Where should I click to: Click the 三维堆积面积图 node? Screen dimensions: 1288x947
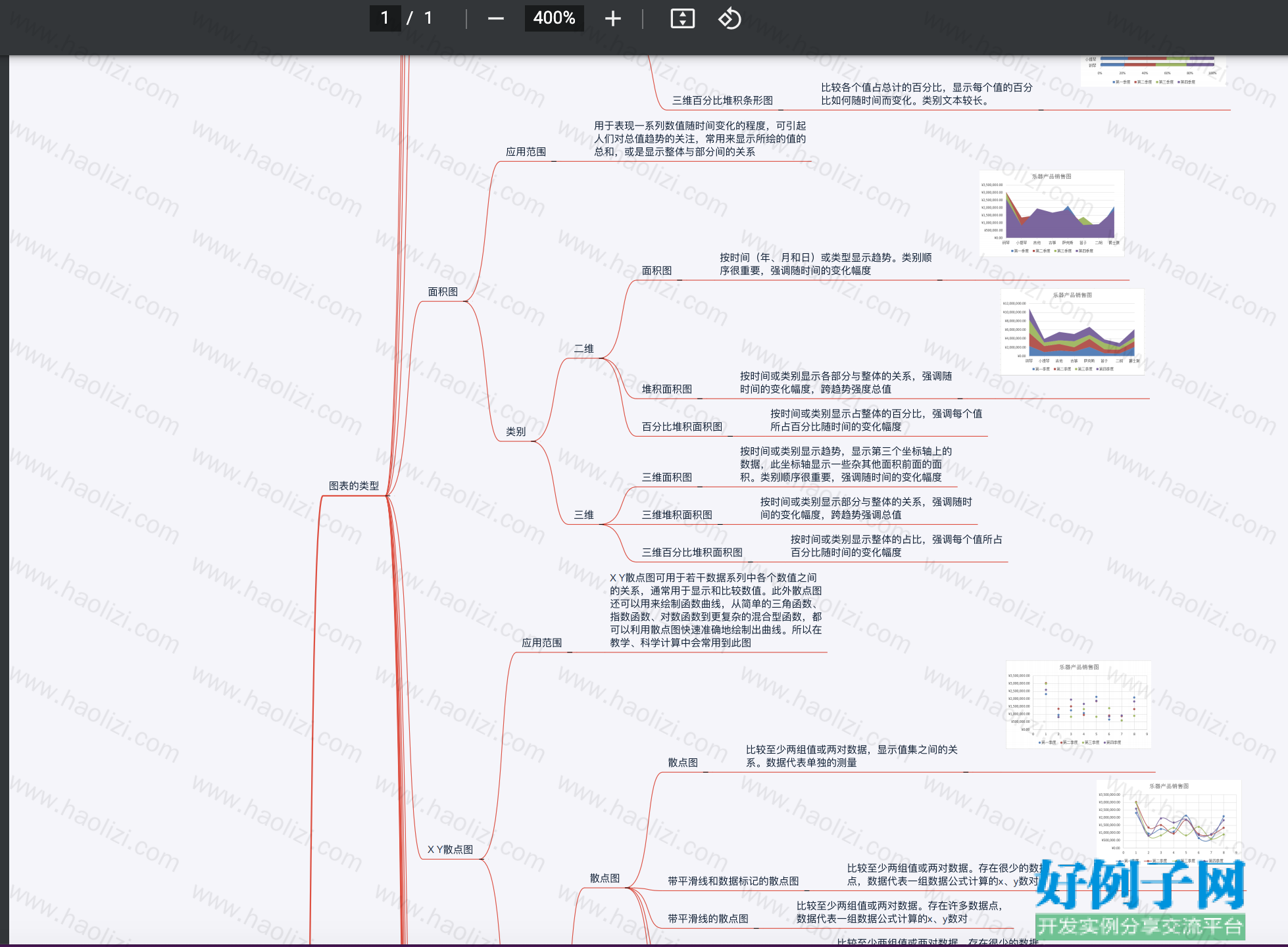click(x=677, y=515)
